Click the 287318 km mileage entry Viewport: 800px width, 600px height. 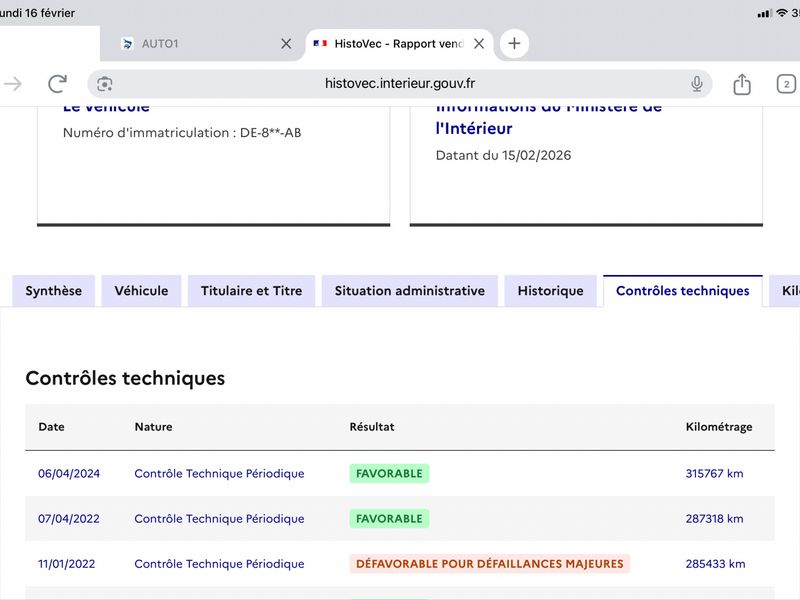[x=714, y=519]
